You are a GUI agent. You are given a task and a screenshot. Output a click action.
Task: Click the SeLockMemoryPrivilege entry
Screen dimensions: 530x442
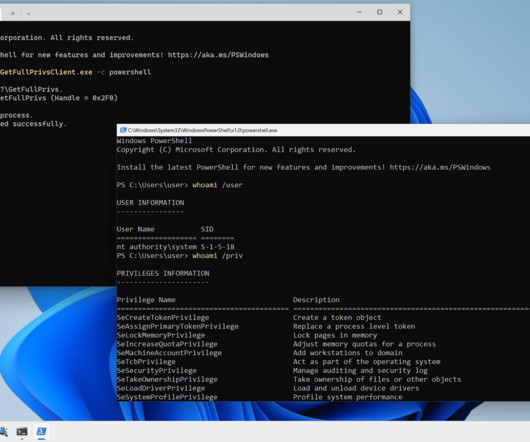click(161, 335)
